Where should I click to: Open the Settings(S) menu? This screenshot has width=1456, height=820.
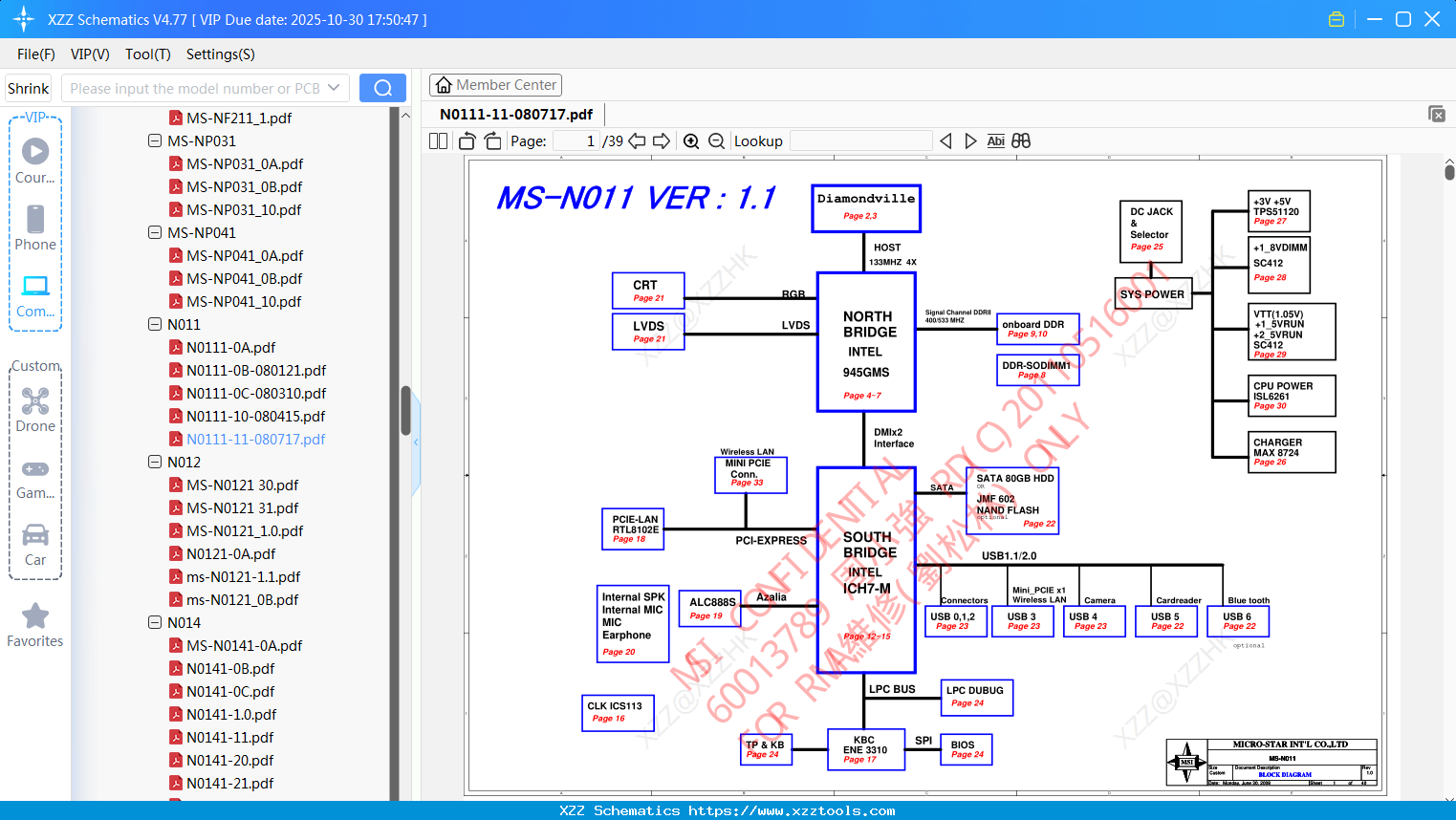point(221,54)
